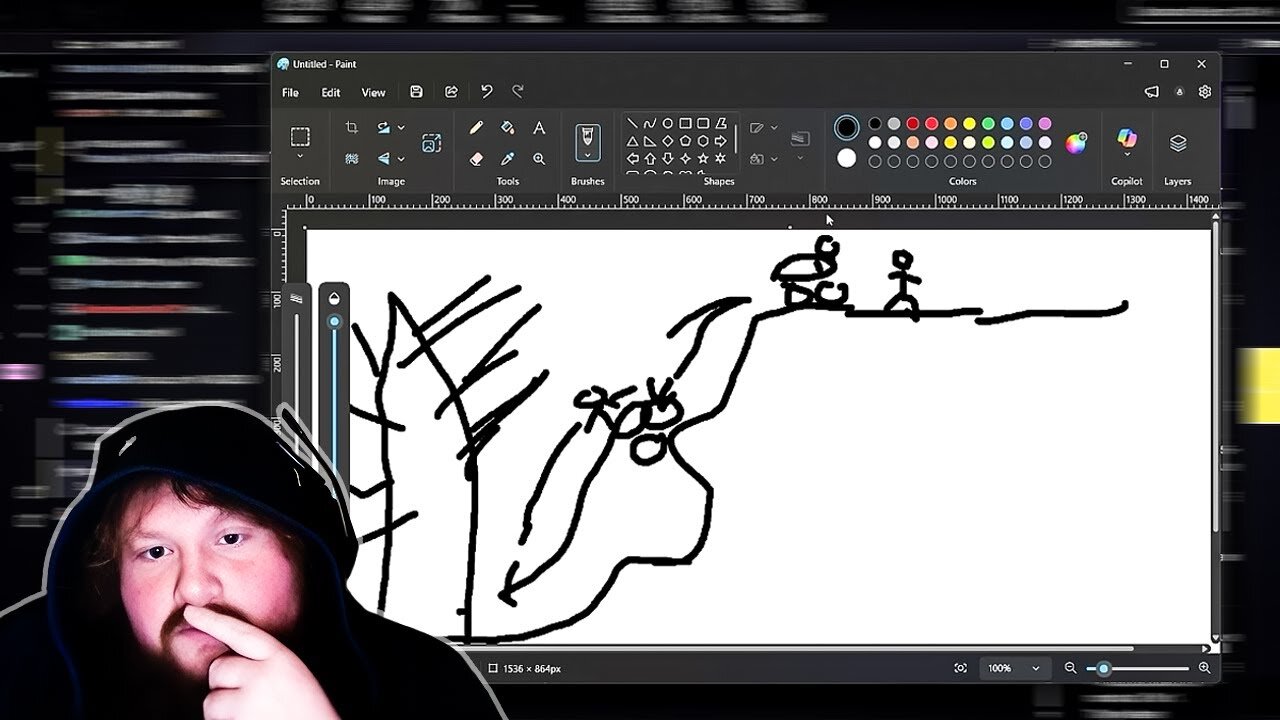Viewport: 1280px width, 720px height.
Task: Click the Fit to window icon in the status bar
Action: 961,668
